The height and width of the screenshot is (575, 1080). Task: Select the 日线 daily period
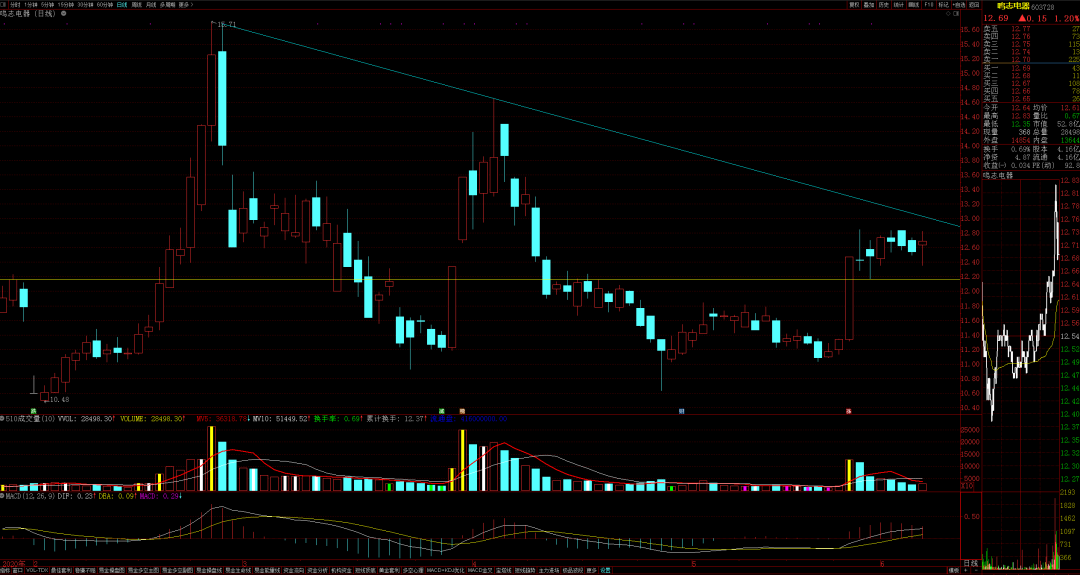[x=122, y=4]
